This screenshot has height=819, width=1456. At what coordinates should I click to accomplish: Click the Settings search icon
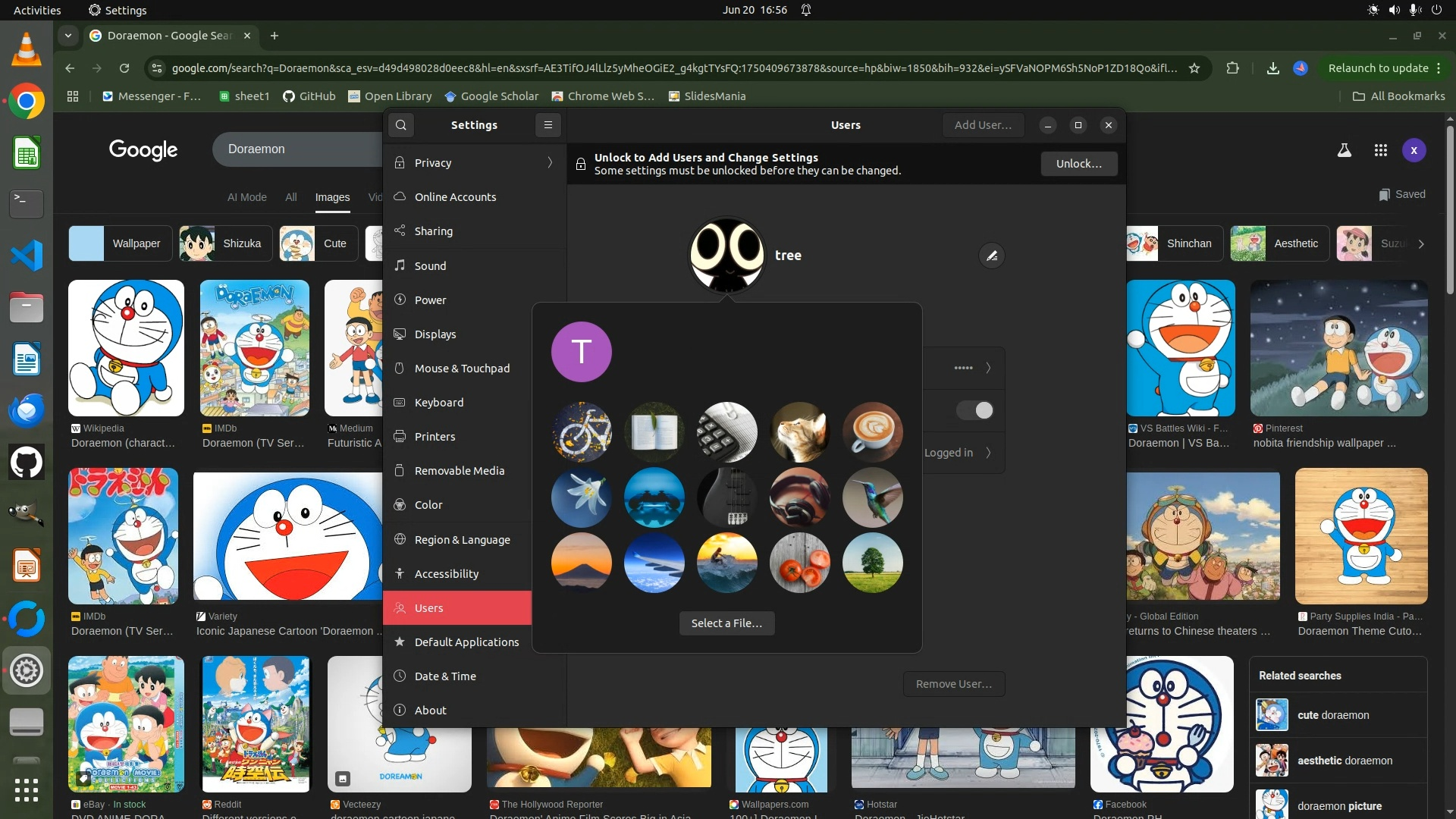tap(401, 125)
